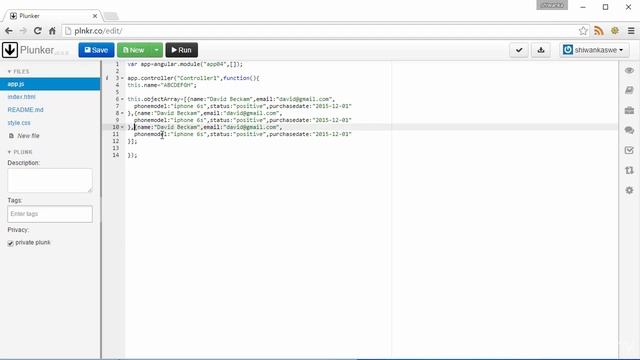Open the checklist icon in right sidebar
The width and height of the screenshot is (640, 360).
tap(629, 150)
